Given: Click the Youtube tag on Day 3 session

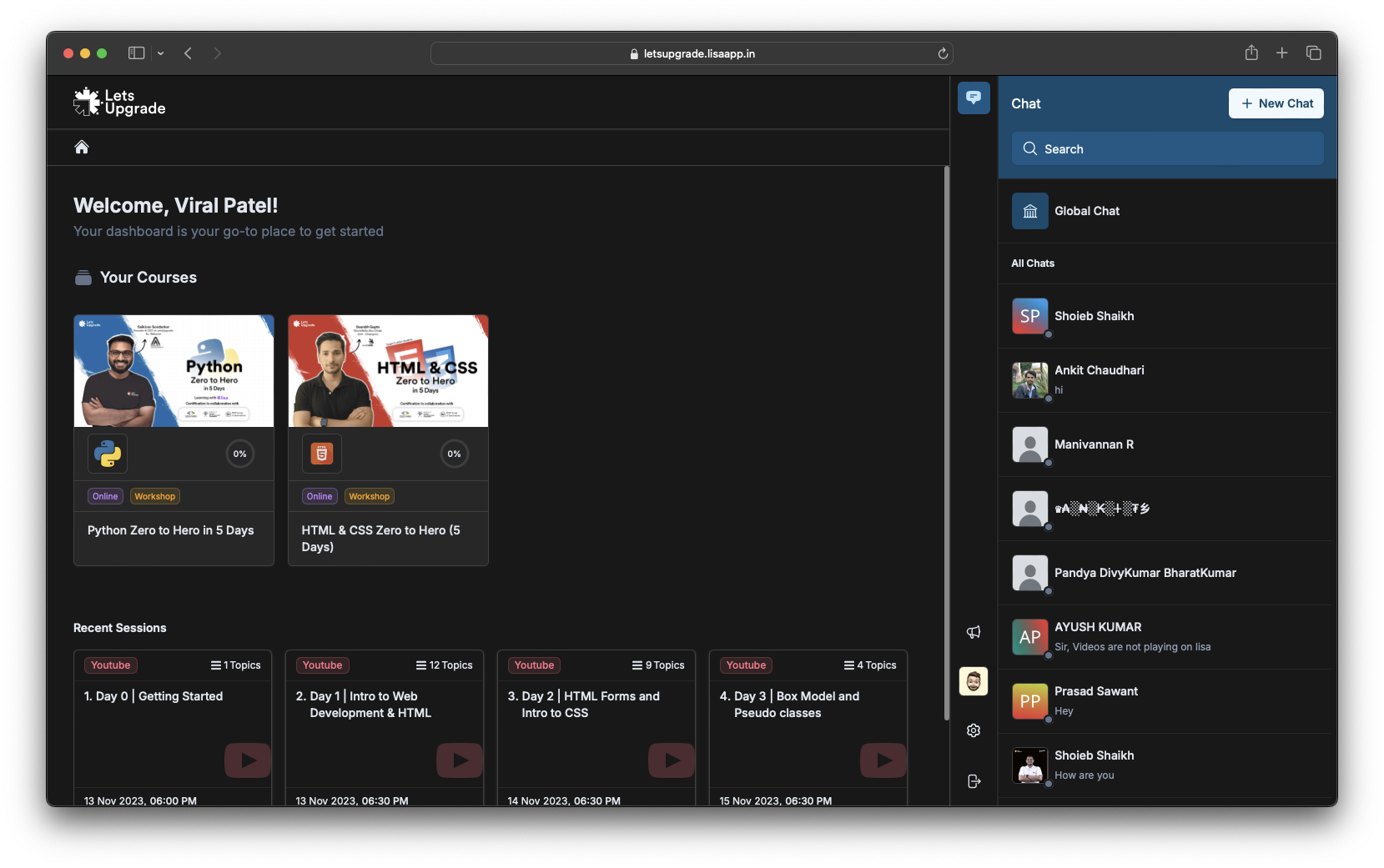Looking at the screenshot, I should pos(747,665).
